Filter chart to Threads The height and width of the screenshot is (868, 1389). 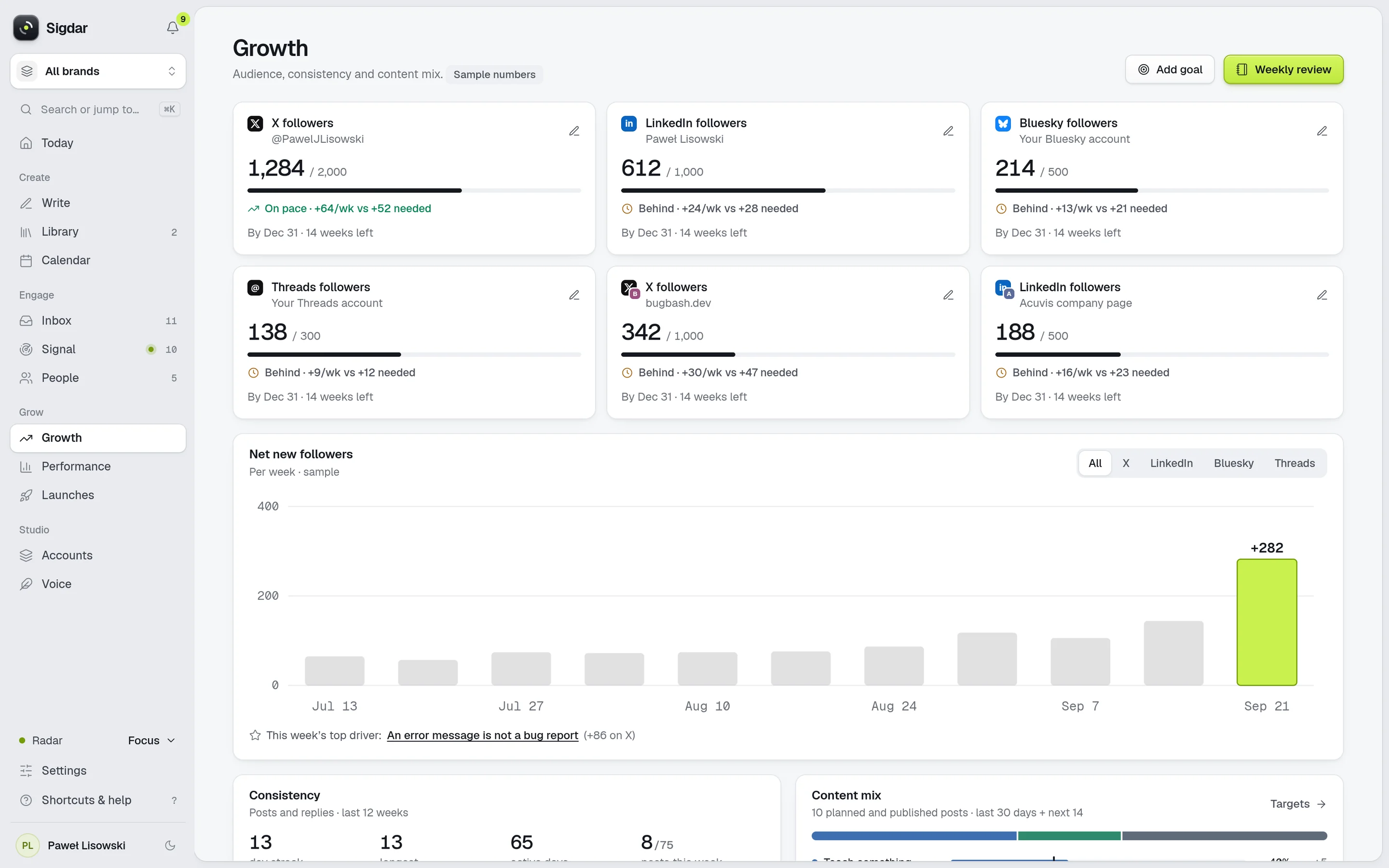[1294, 463]
